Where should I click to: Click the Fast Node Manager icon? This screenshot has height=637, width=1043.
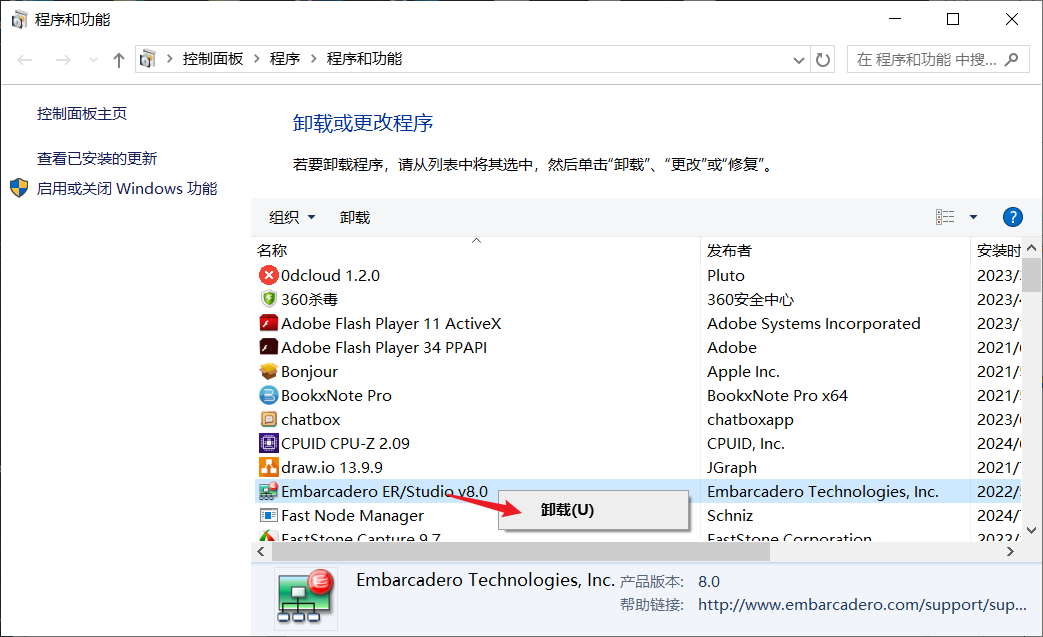[268, 515]
